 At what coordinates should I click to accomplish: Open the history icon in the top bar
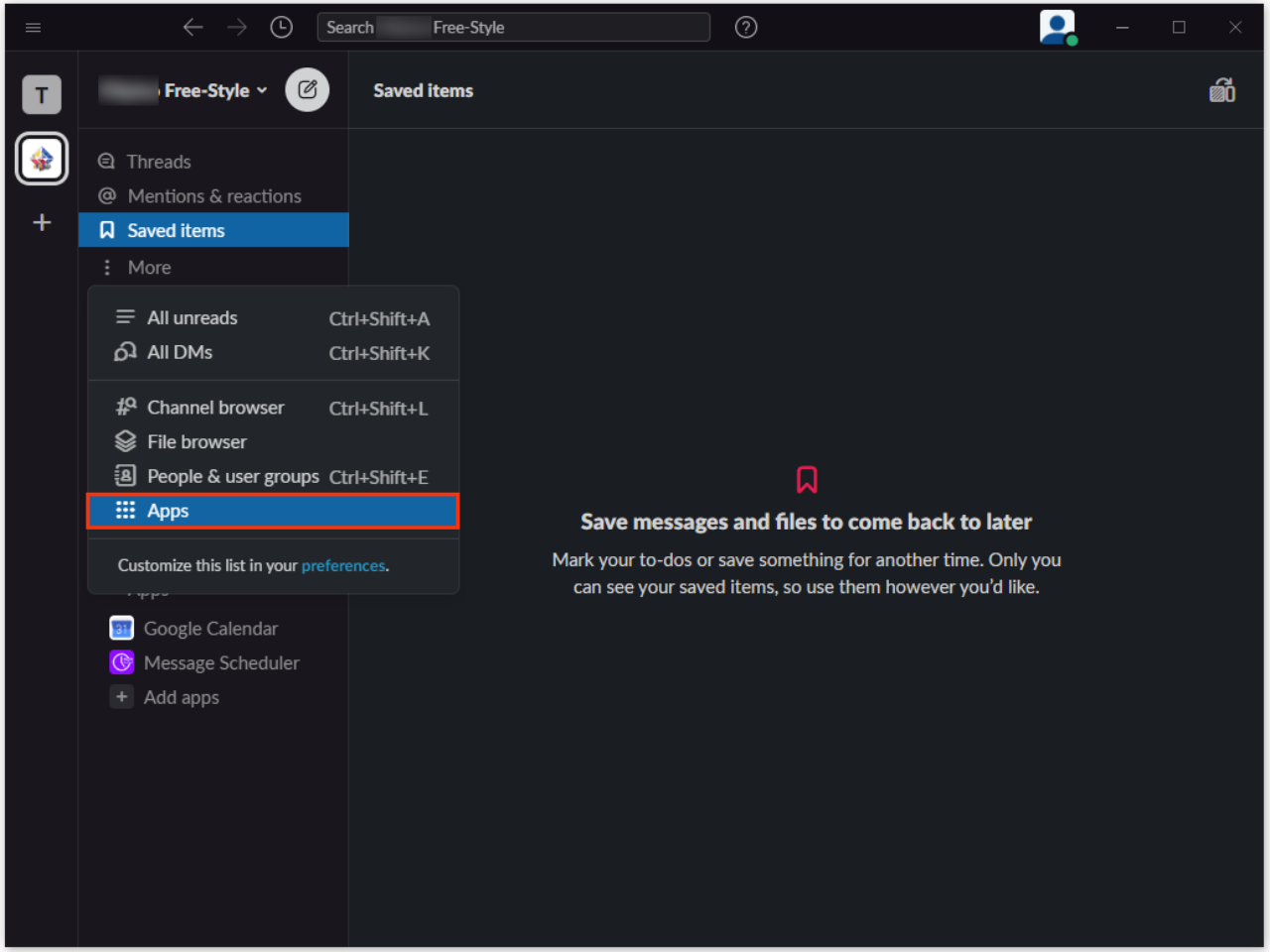[x=281, y=27]
